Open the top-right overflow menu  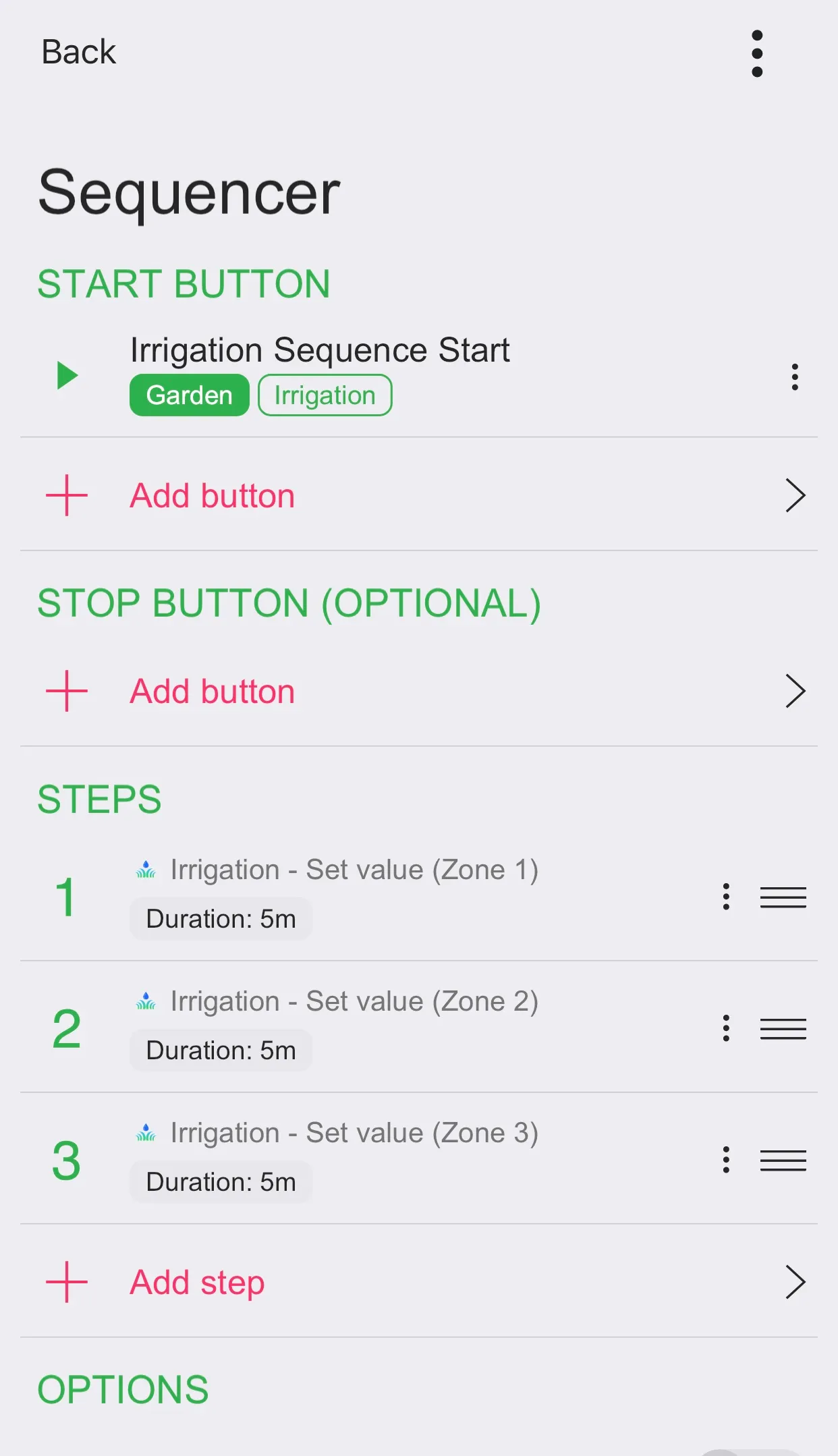[x=757, y=53]
